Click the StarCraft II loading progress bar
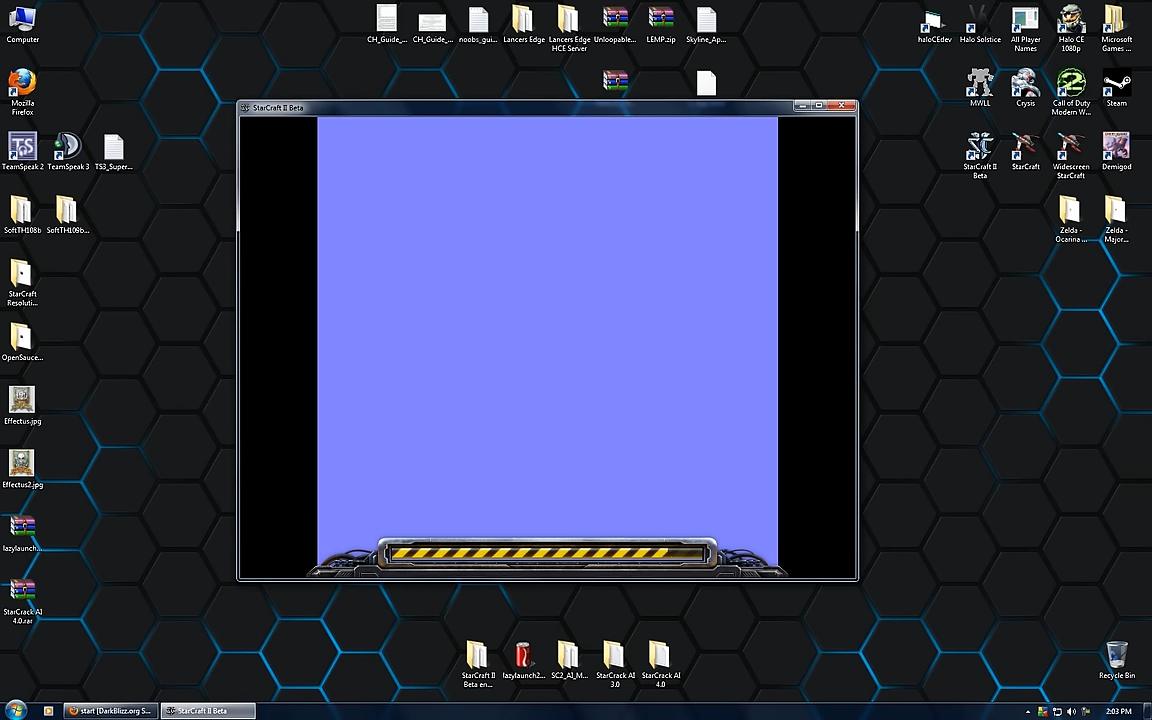Image resolution: width=1152 pixels, height=720 pixels. coord(546,553)
